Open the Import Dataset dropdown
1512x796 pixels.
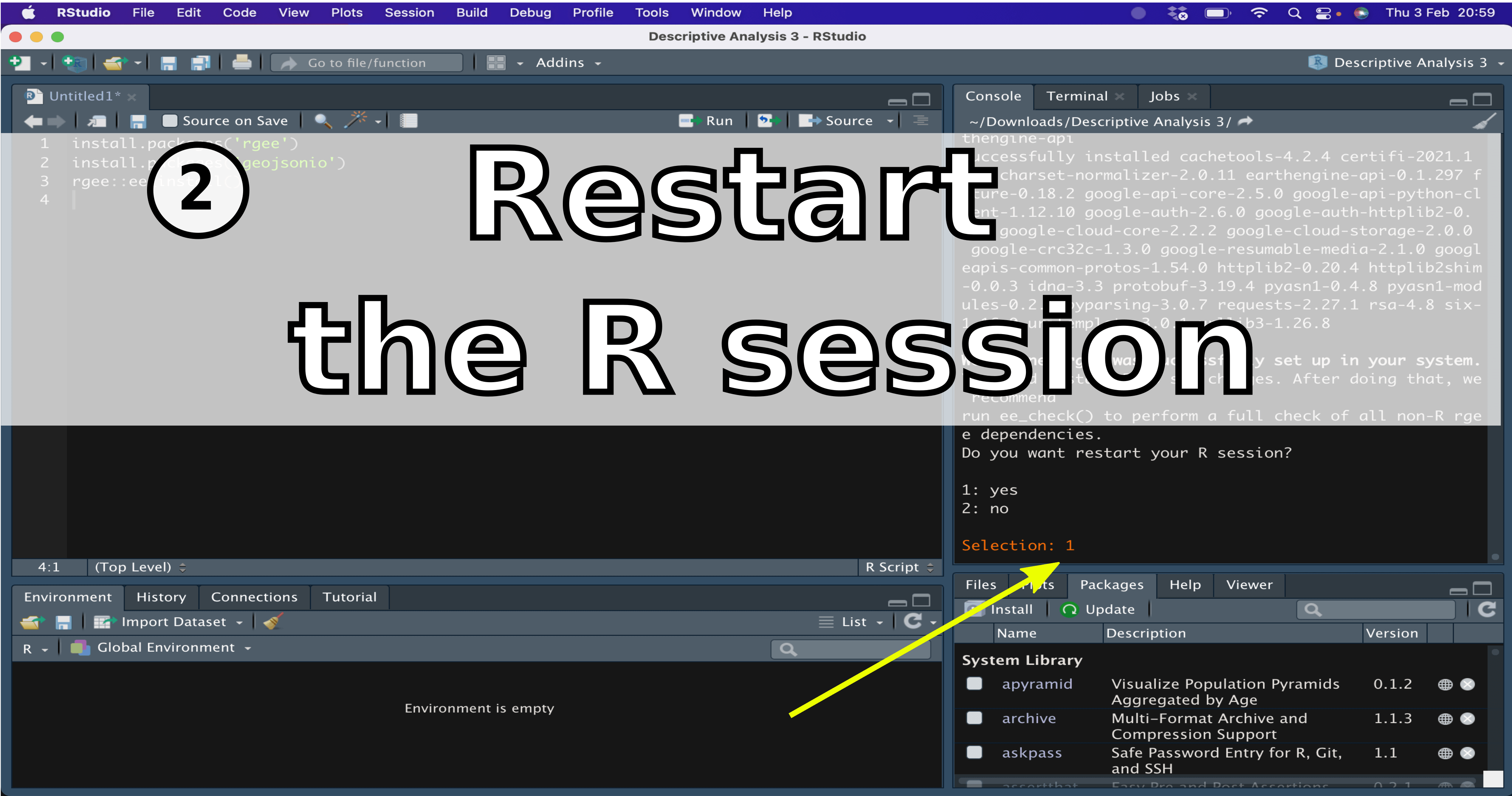coord(169,622)
